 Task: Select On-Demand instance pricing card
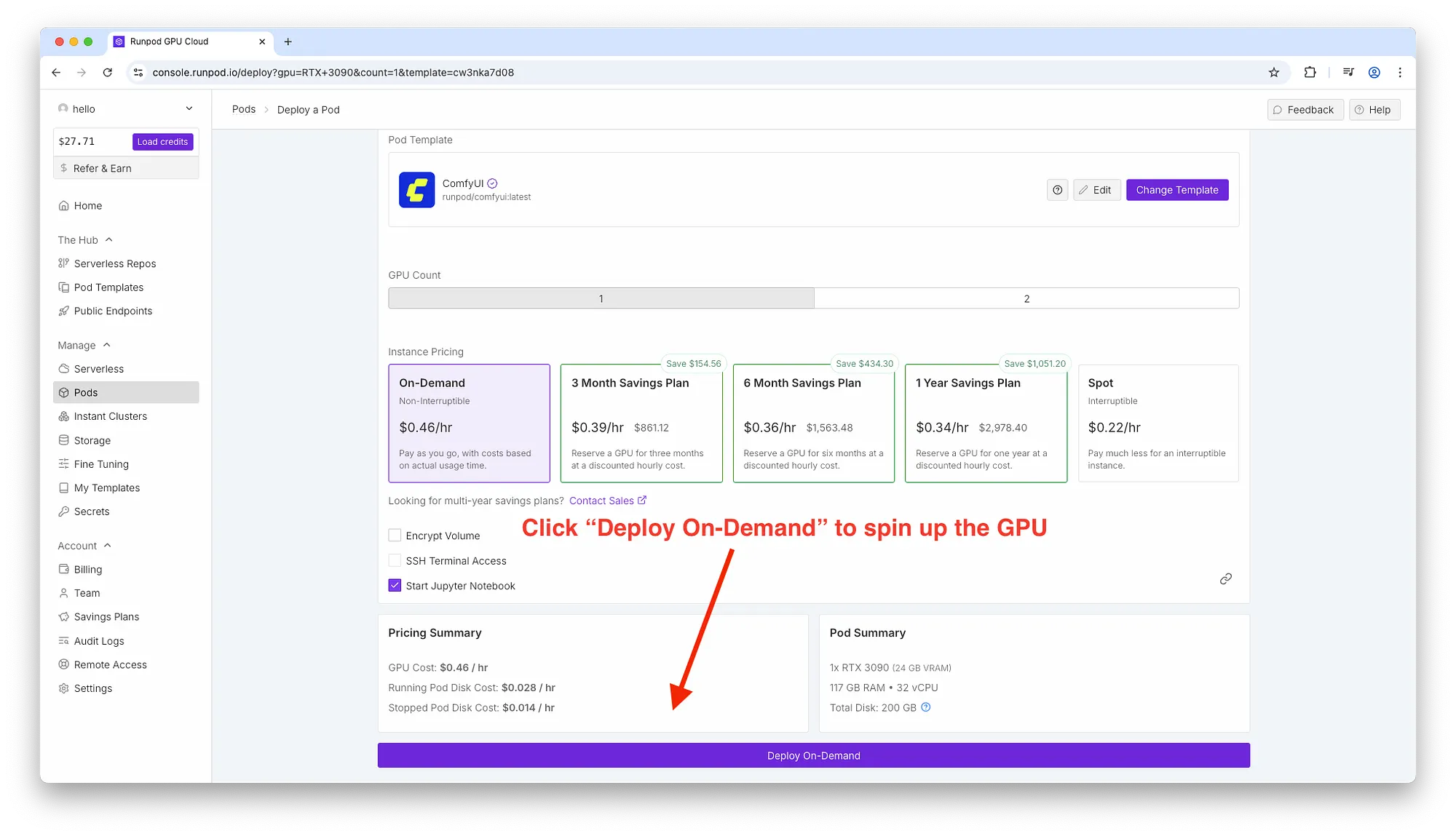click(x=469, y=423)
